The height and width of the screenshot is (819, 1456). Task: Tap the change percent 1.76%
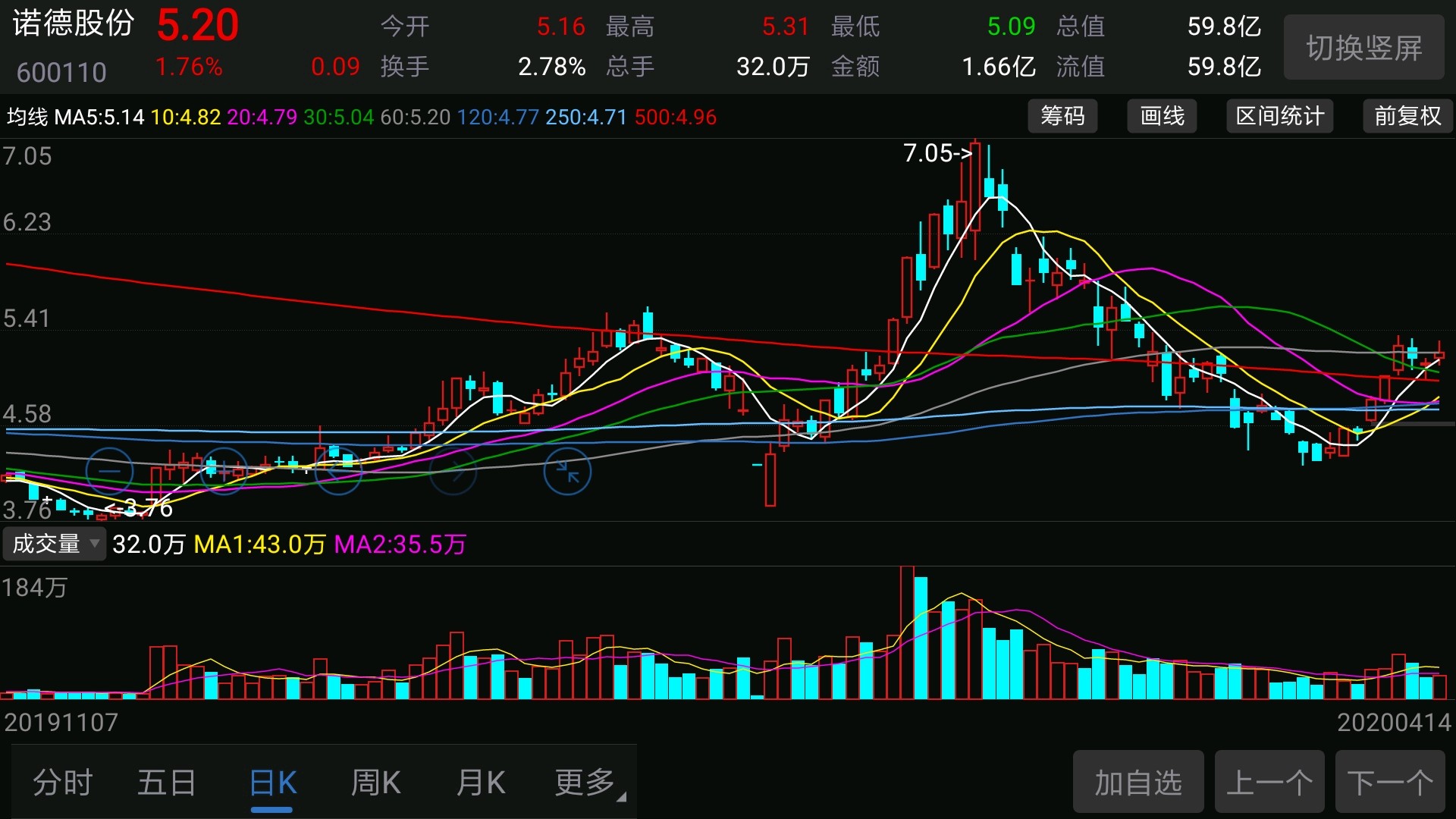[x=189, y=67]
